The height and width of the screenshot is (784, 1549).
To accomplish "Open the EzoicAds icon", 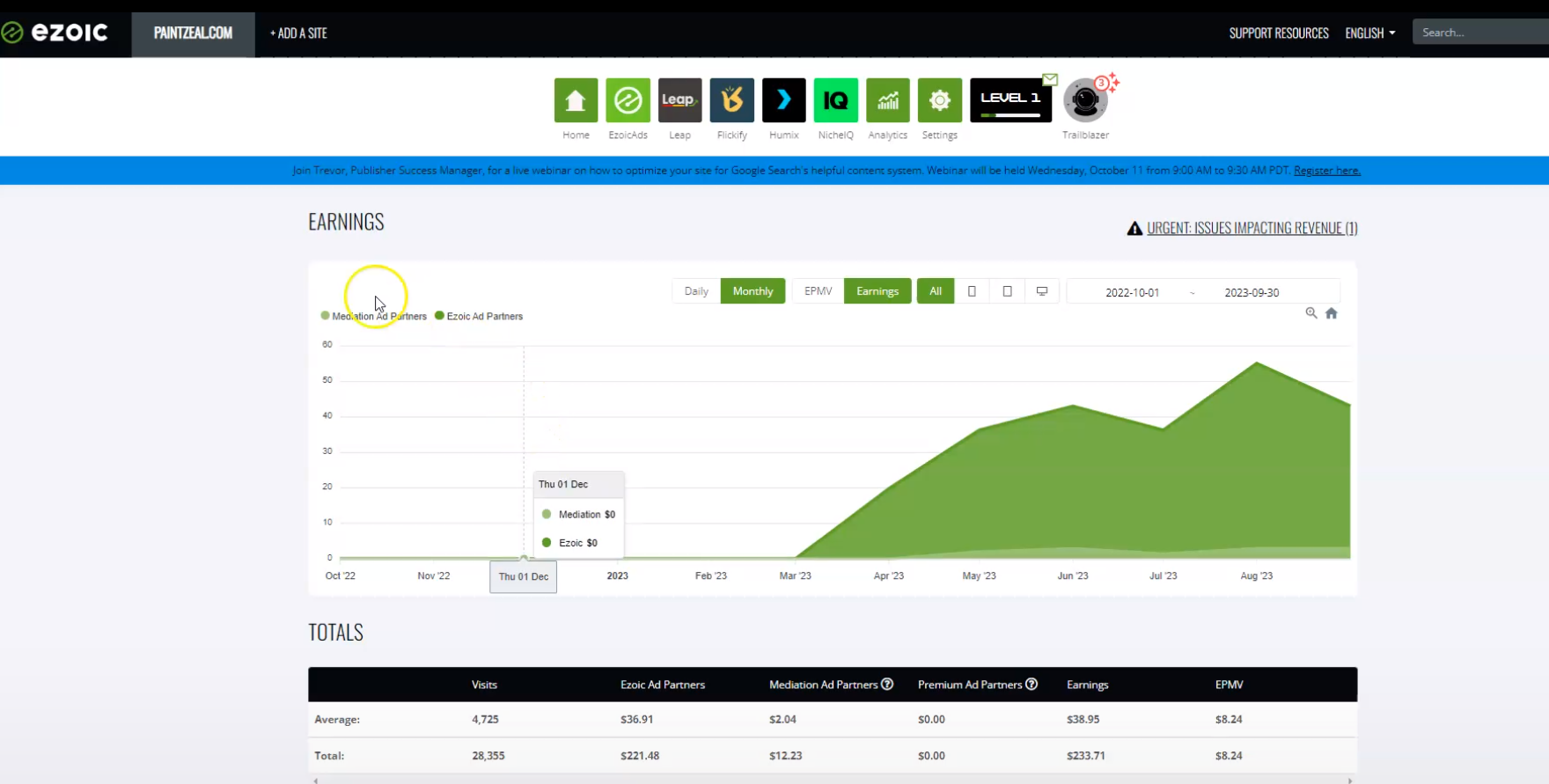I will (x=628, y=100).
